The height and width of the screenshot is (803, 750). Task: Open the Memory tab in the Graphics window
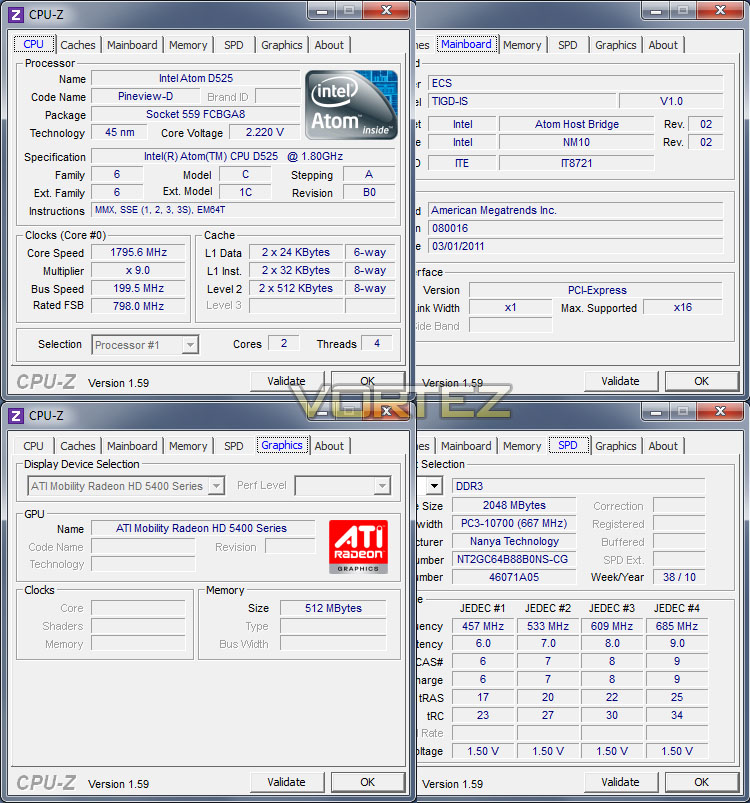188,446
